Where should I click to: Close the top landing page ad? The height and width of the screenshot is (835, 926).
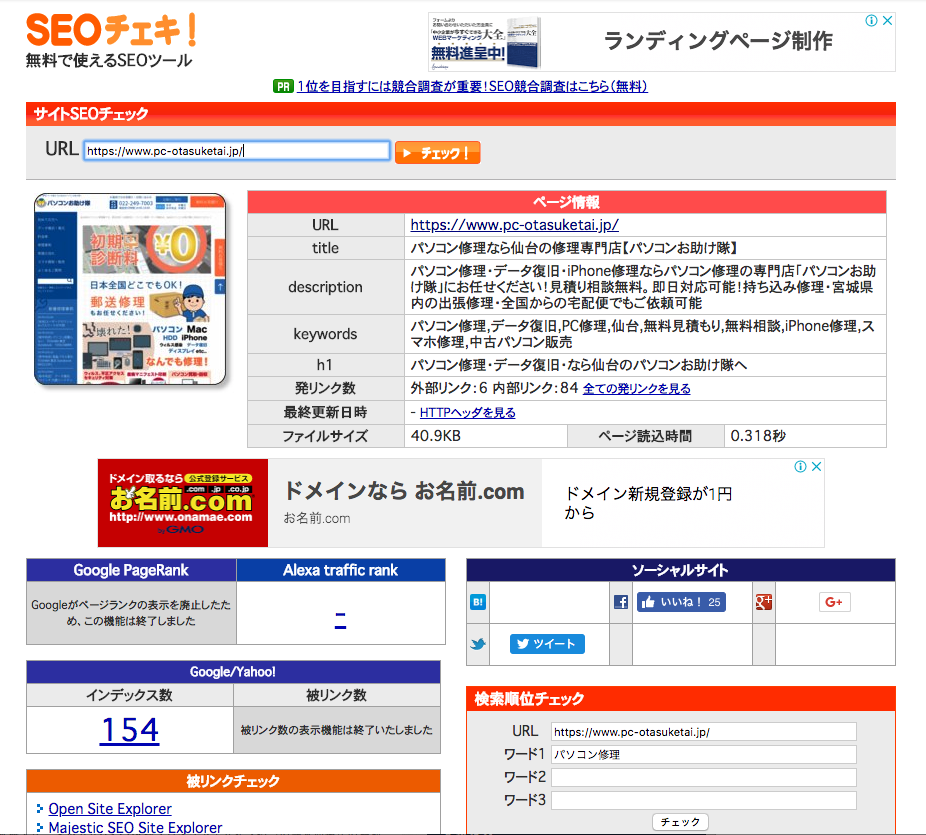click(887, 21)
